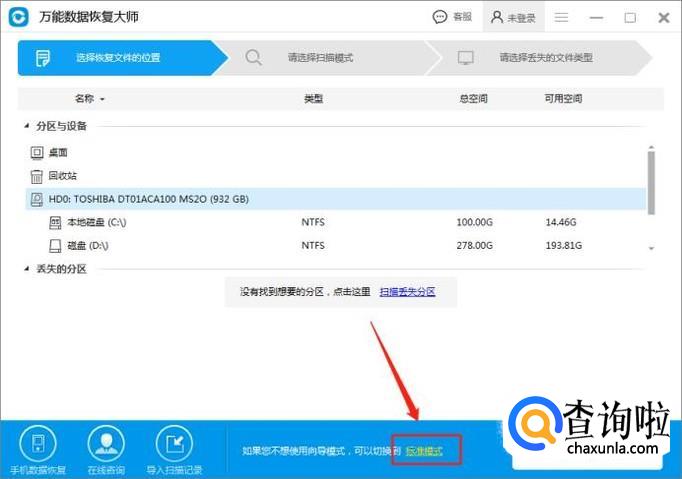The image size is (682, 479).
Task: Click the desktop icon beside 桌面
Action: click(37, 153)
